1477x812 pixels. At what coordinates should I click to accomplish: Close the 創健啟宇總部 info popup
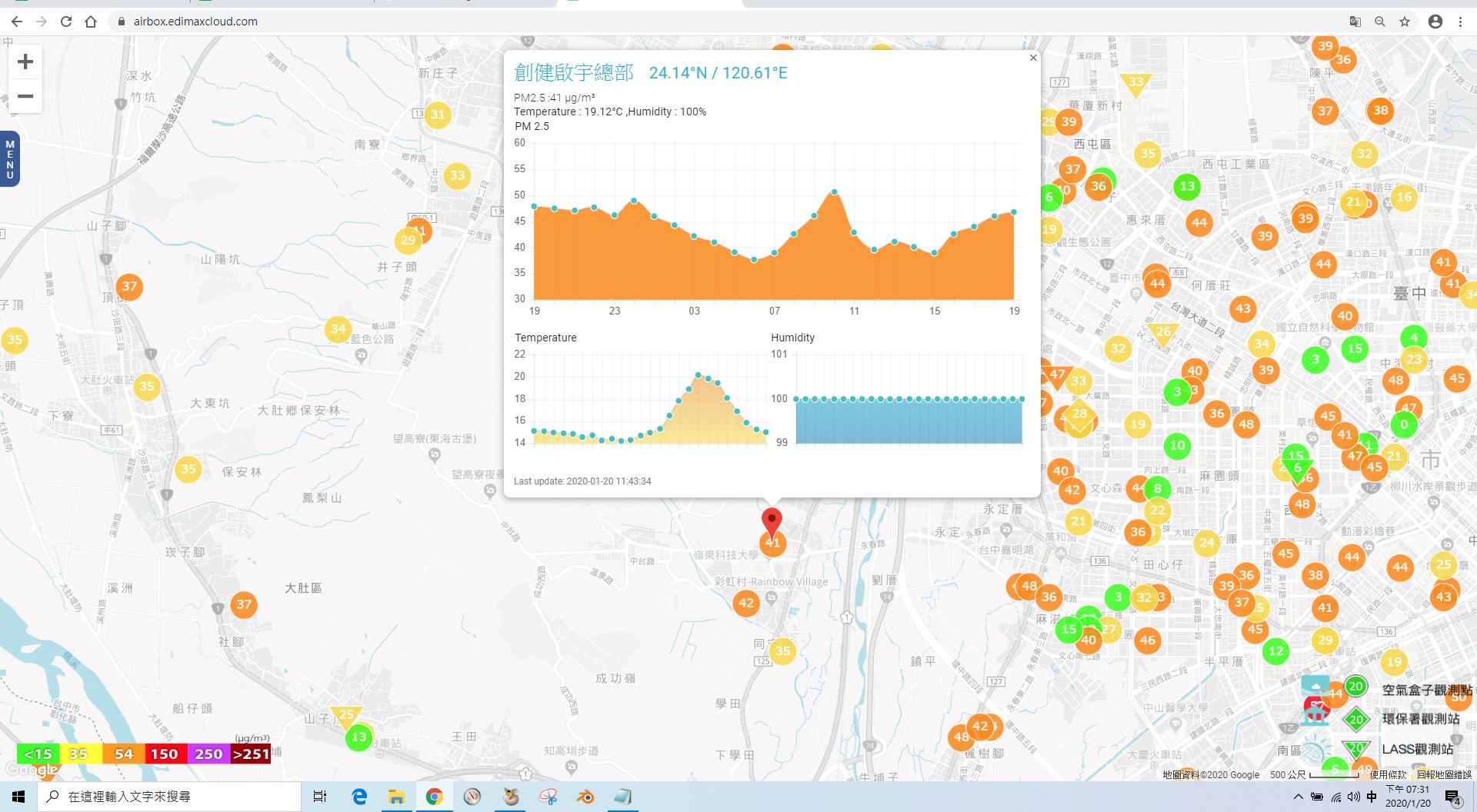[x=1033, y=58]
